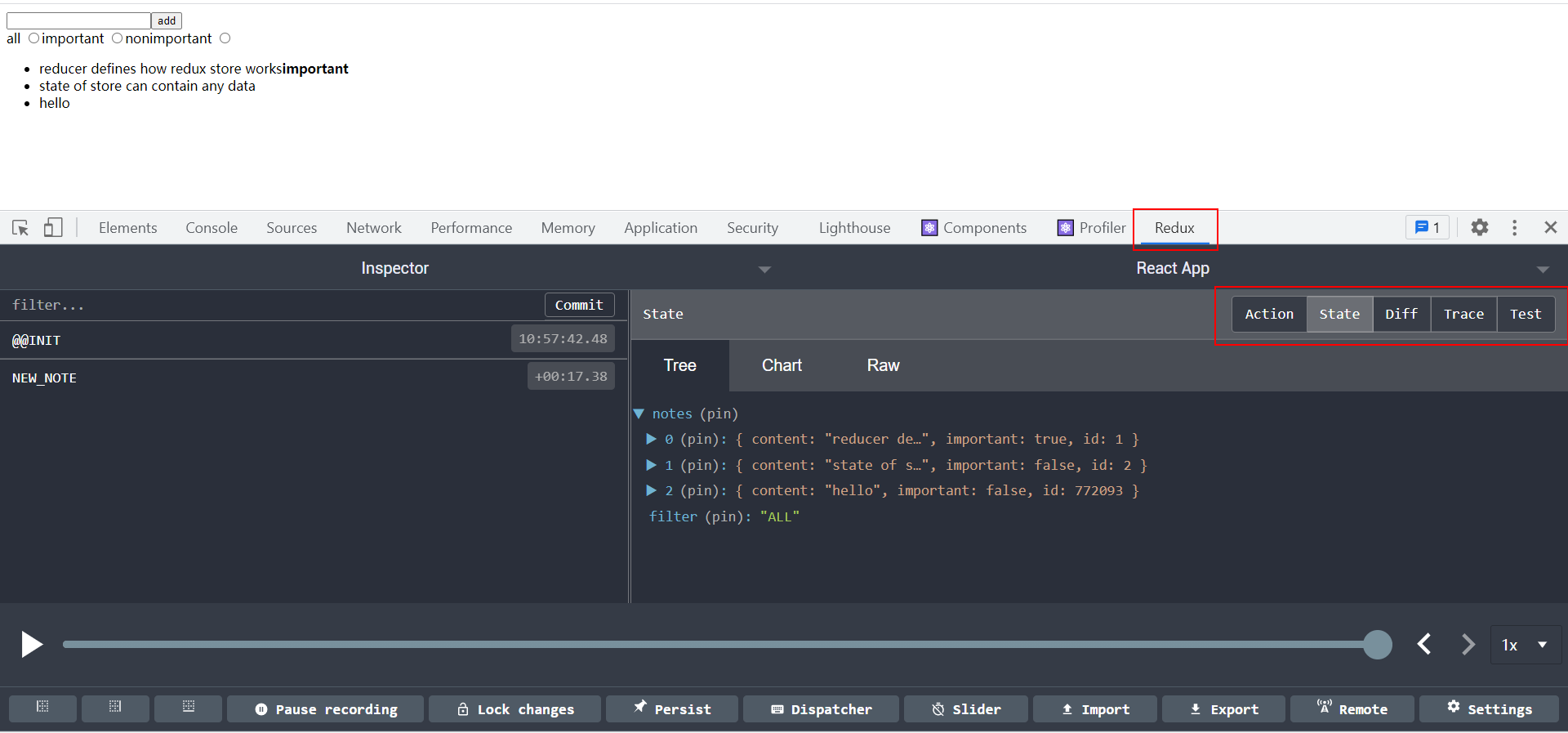The height and width of the screenshot is (733, 1568).
Task: Click Import state button
Action: pyautogui.click(x=1095, y=708)
